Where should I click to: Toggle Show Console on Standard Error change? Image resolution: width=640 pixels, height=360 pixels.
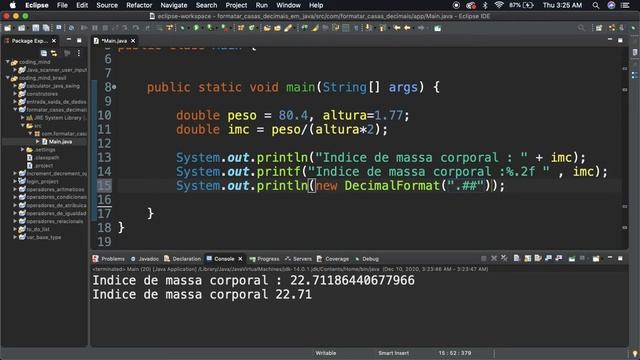558,258
